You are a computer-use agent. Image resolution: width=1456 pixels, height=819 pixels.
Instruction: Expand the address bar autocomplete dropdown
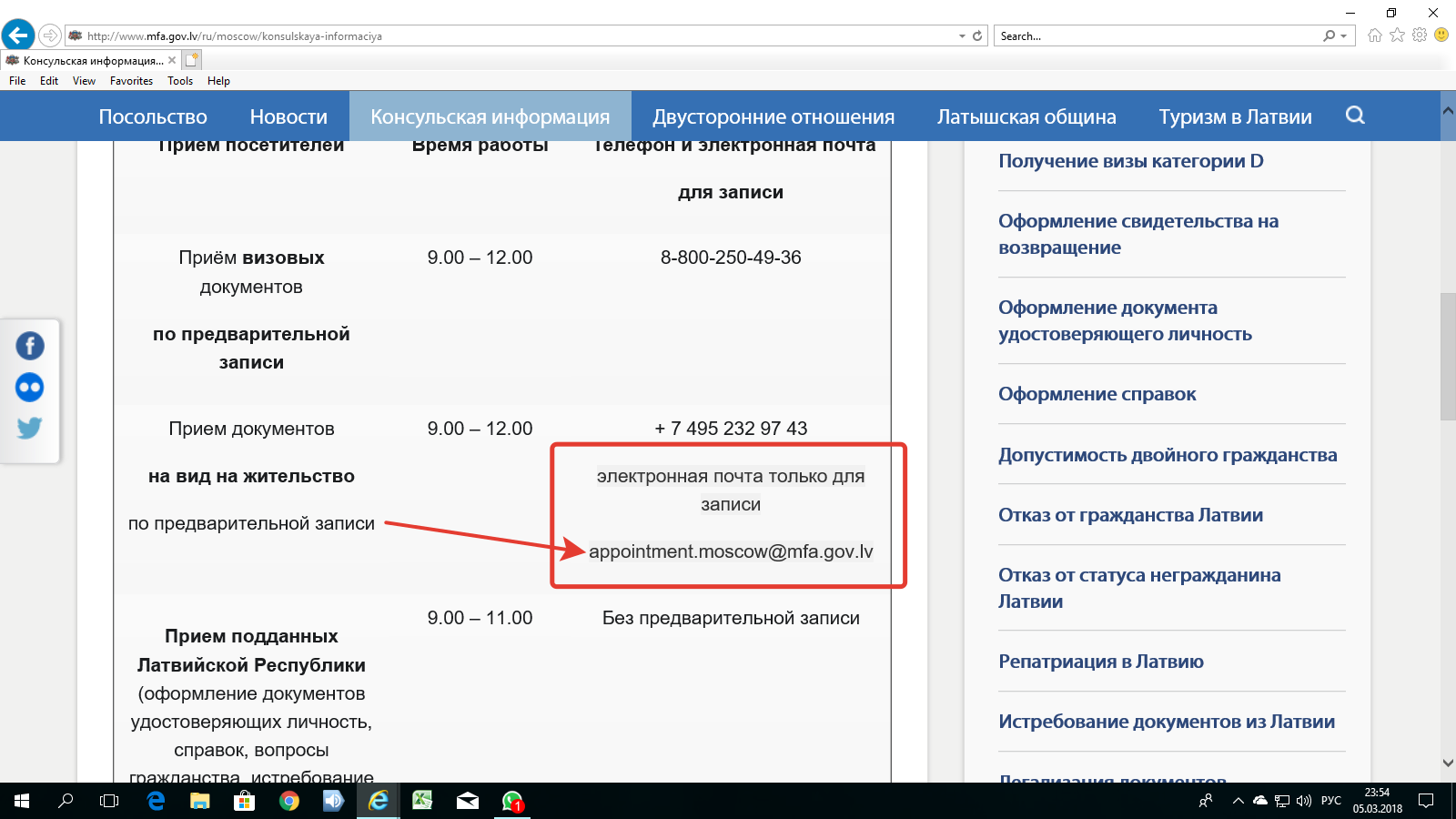point(962,36)
